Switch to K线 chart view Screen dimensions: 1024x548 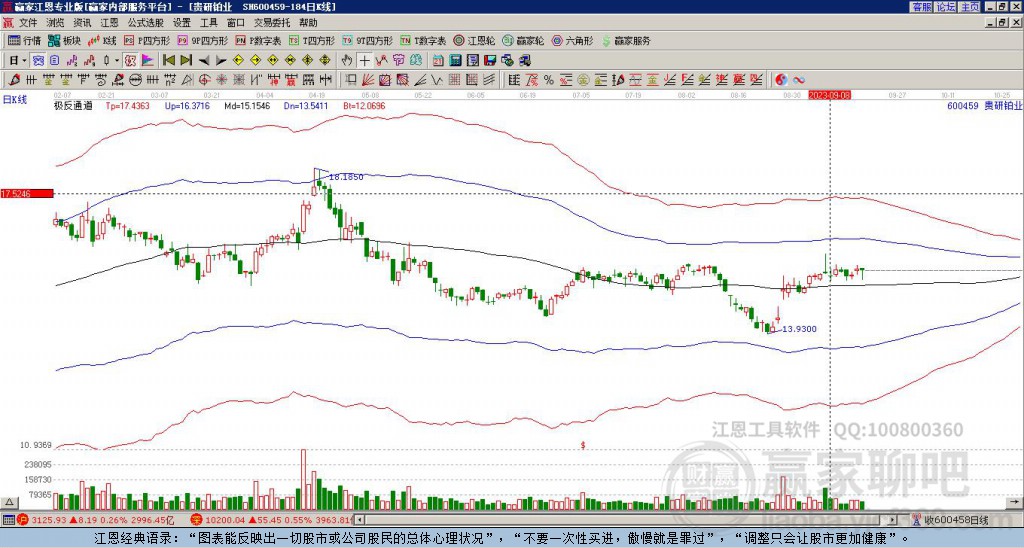103,40
